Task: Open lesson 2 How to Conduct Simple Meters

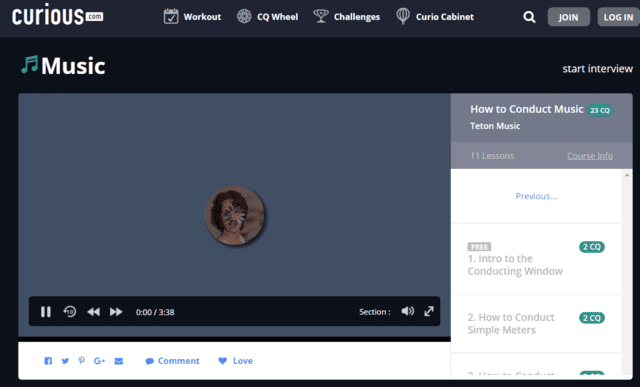Action: (511, 323)
